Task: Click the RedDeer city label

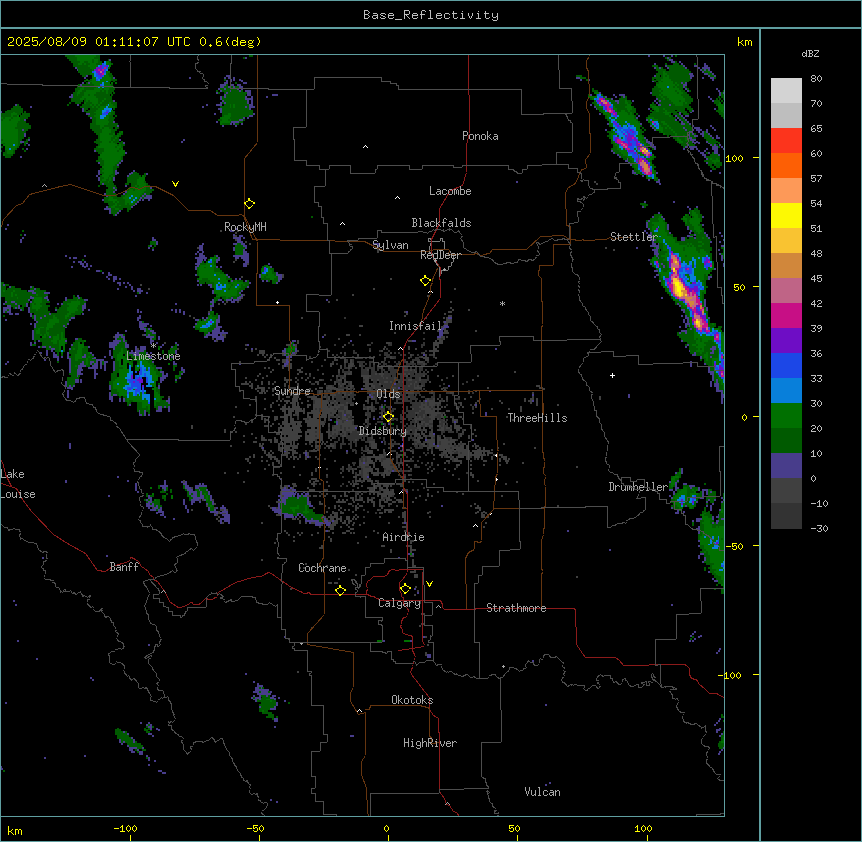Action: 440,255
